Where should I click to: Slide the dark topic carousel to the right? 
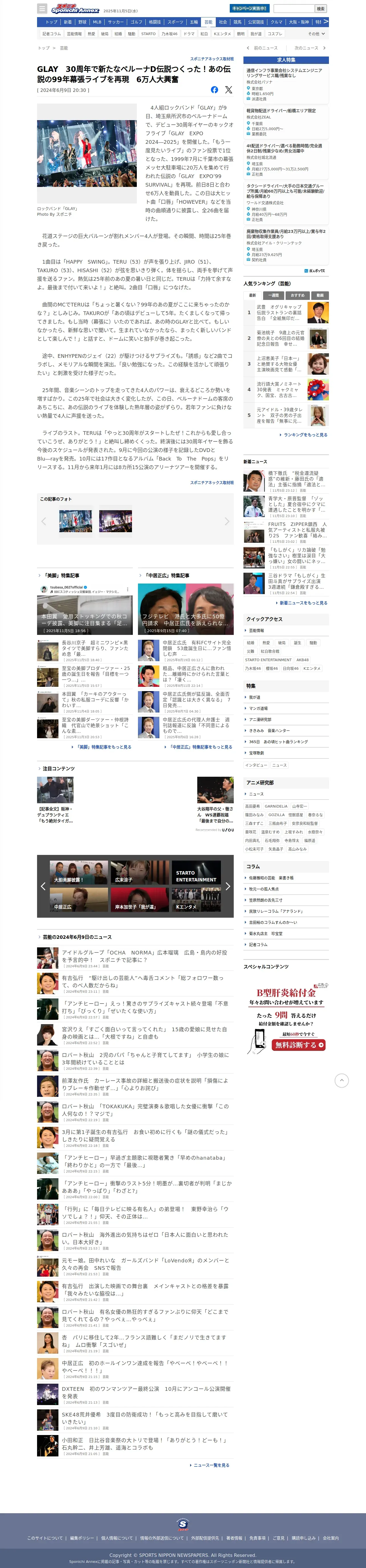pos(228,886)
